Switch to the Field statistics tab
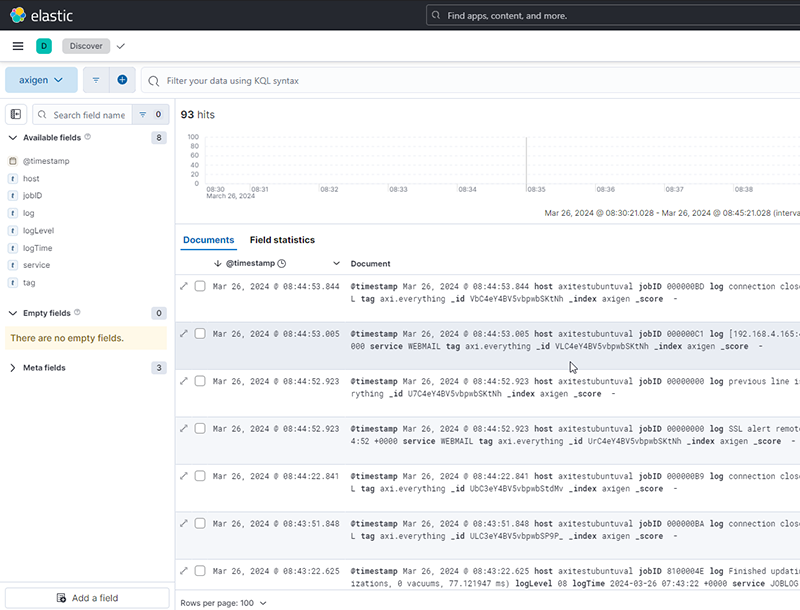 coord(282,240)
